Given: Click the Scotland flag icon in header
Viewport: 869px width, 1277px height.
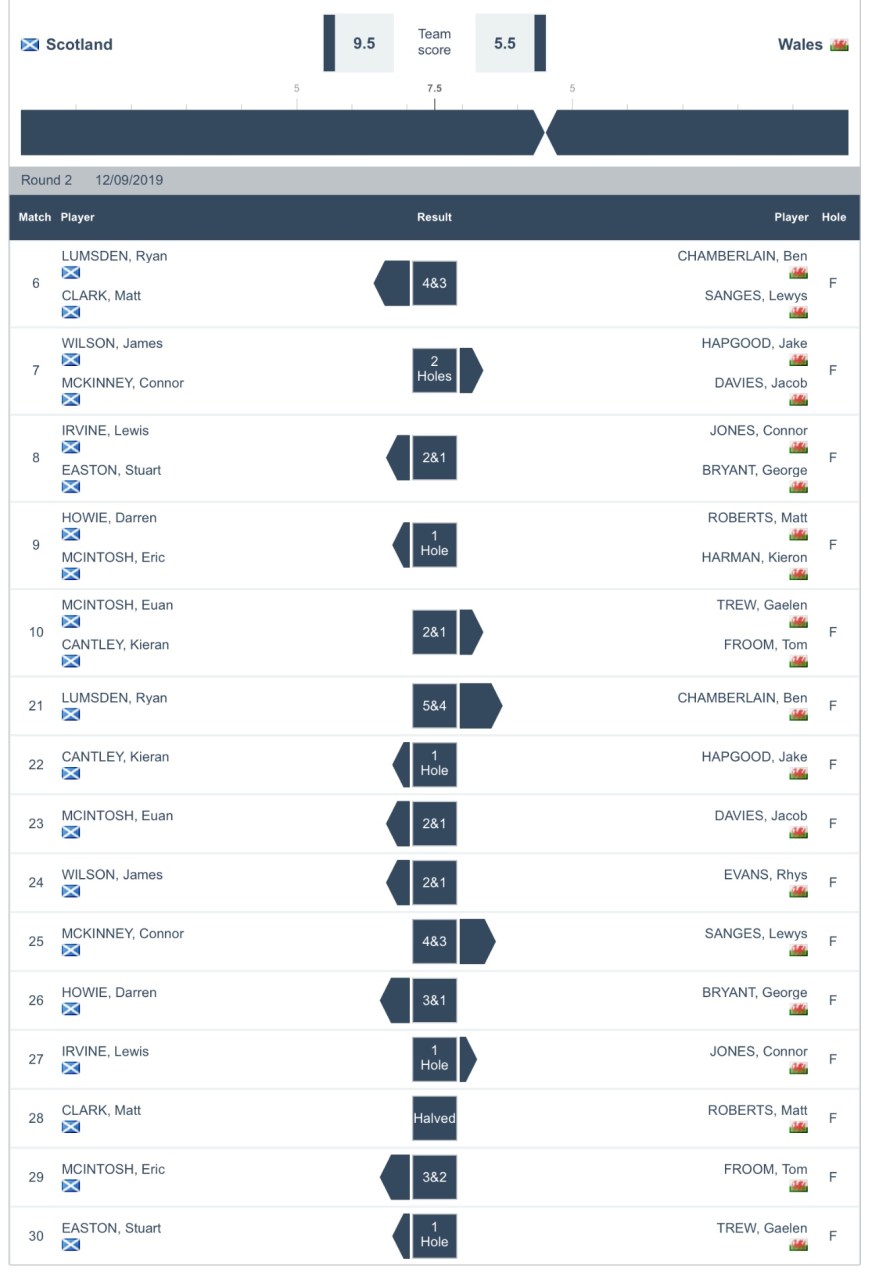Looking at the screenshot, I should point(30,44).
